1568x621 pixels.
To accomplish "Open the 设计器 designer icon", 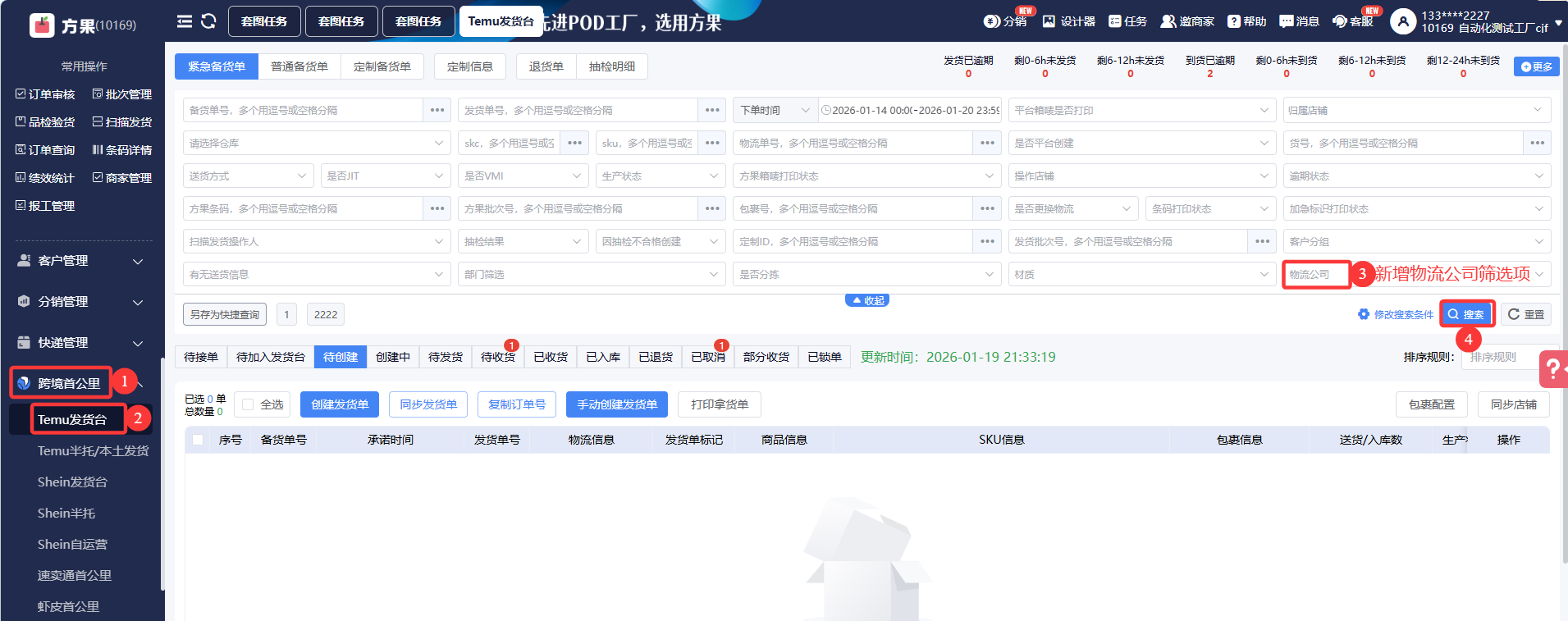I will pyautogui.click(x=1049, y=21).
